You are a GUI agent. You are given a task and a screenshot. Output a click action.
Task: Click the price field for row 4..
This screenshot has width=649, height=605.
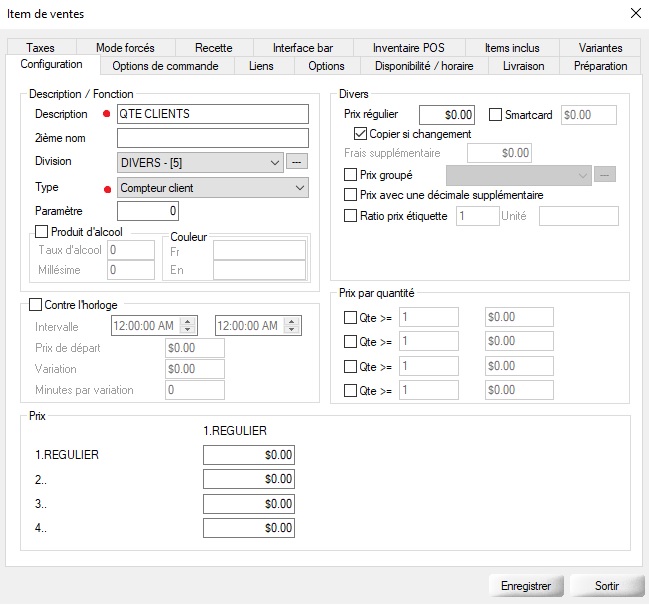point(249,528)
